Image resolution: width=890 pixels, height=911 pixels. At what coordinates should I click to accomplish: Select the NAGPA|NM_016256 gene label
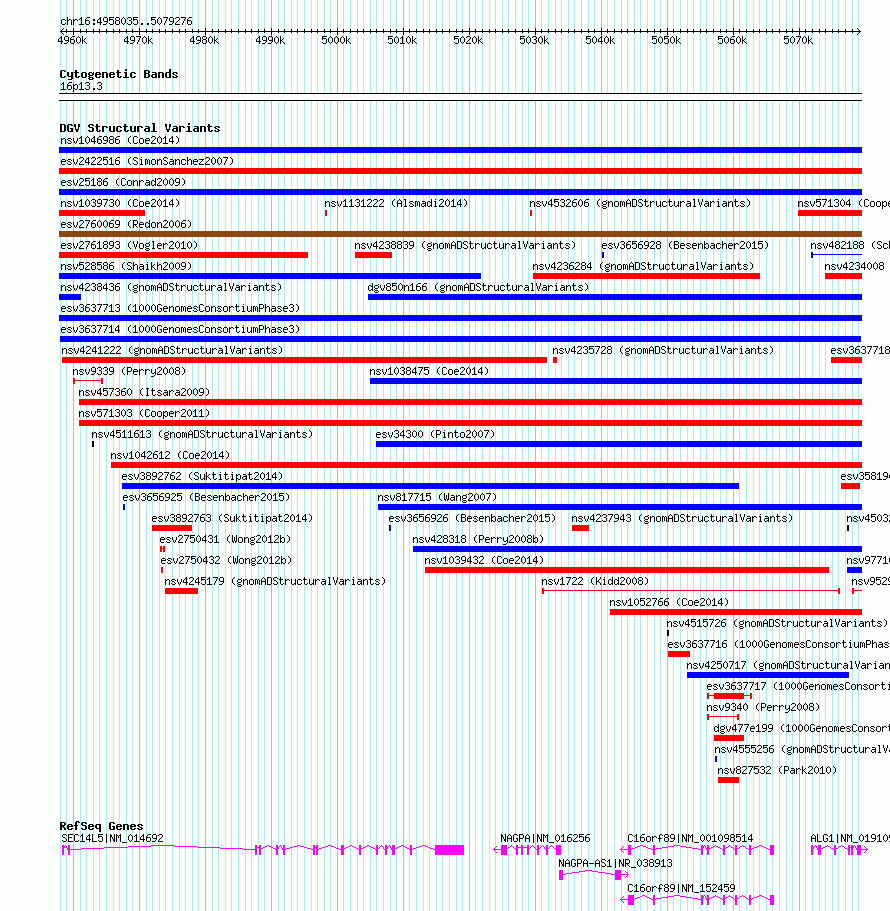pos(546,838)
